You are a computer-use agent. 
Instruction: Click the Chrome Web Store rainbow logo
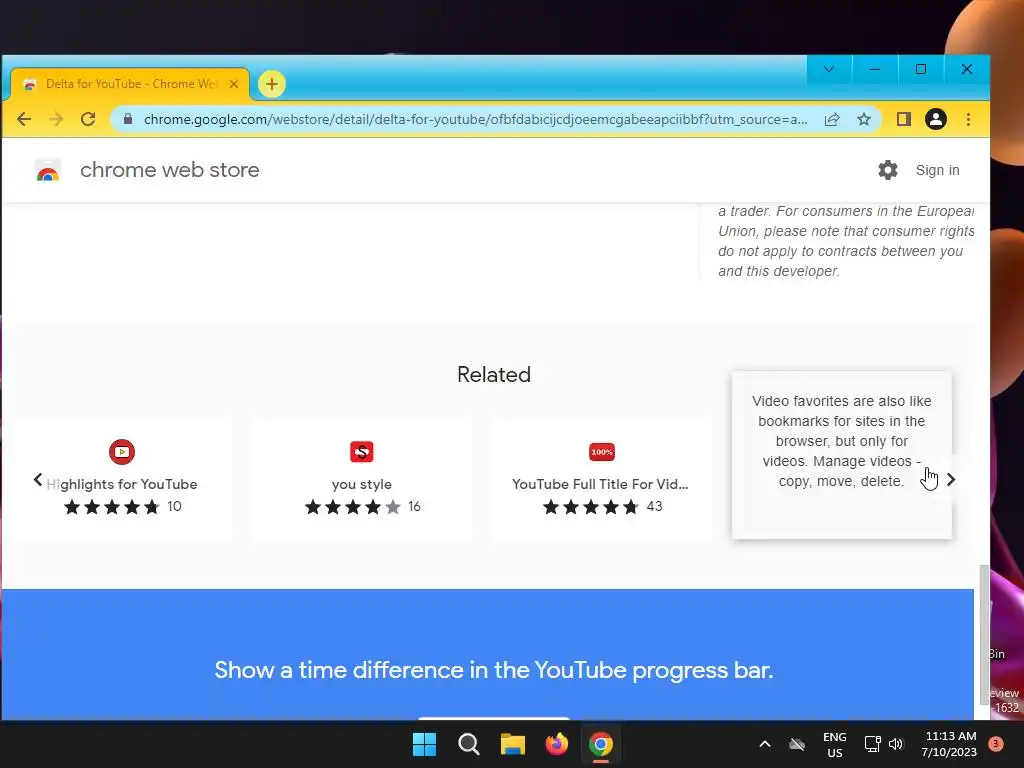point(48,170)
